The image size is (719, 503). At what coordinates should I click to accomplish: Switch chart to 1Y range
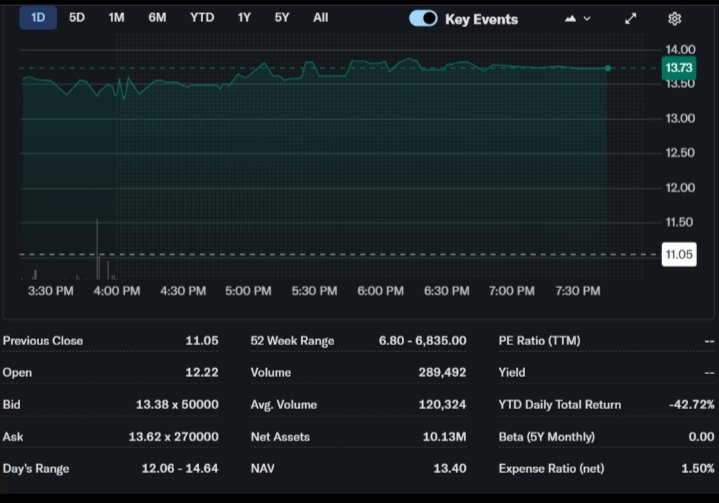pyautogui.click(x=244, y=17)
